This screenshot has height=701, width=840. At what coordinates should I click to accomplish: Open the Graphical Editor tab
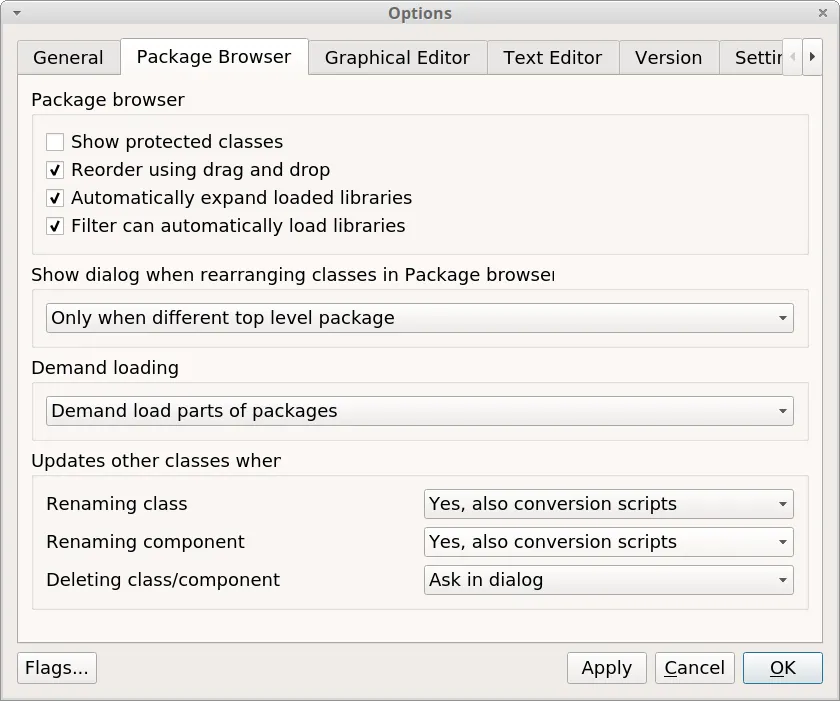pos(397,58)
